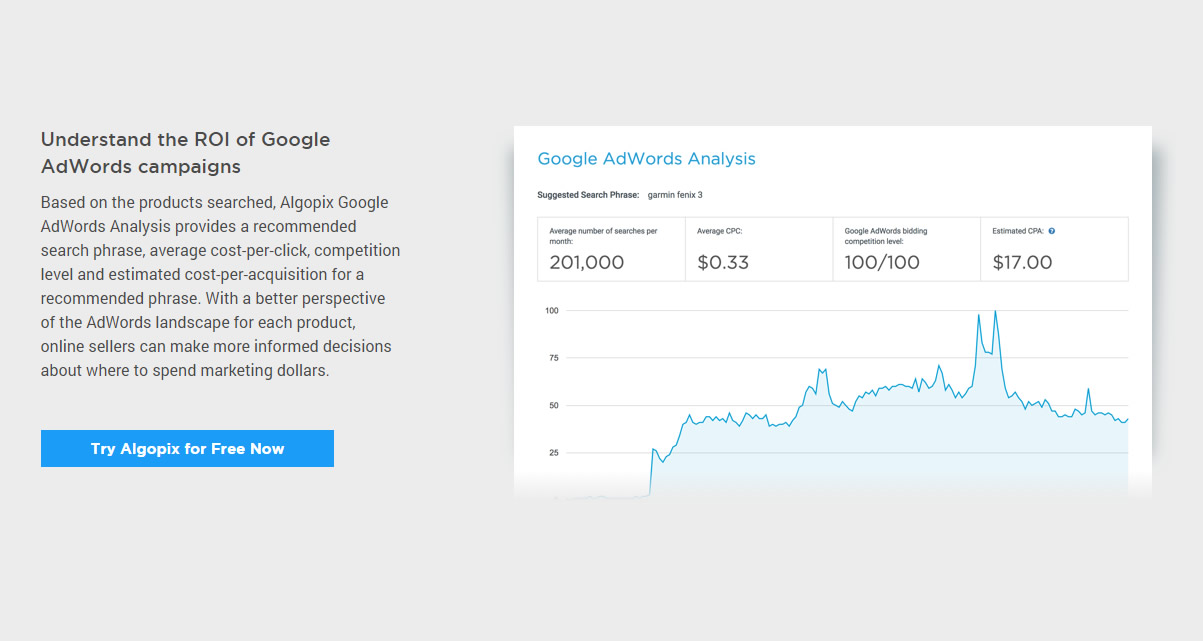The width and height of the screenshot is (1203, 641).
Task: Click the $17.00 estimated CPA value
Action: tap(1022, 262)
